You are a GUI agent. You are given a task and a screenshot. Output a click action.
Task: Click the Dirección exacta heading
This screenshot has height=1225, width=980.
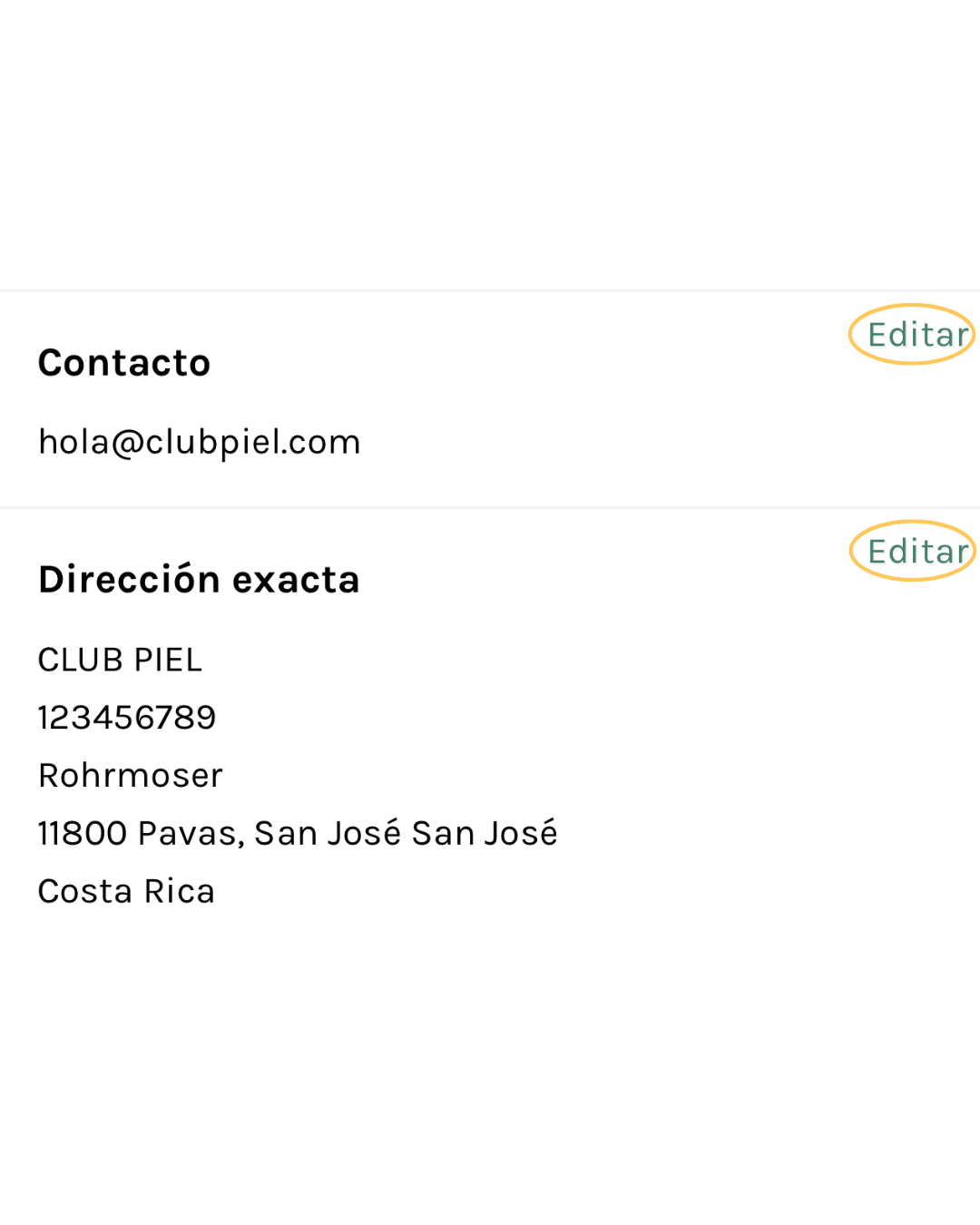pyautogui.click(x=199, y=580)
